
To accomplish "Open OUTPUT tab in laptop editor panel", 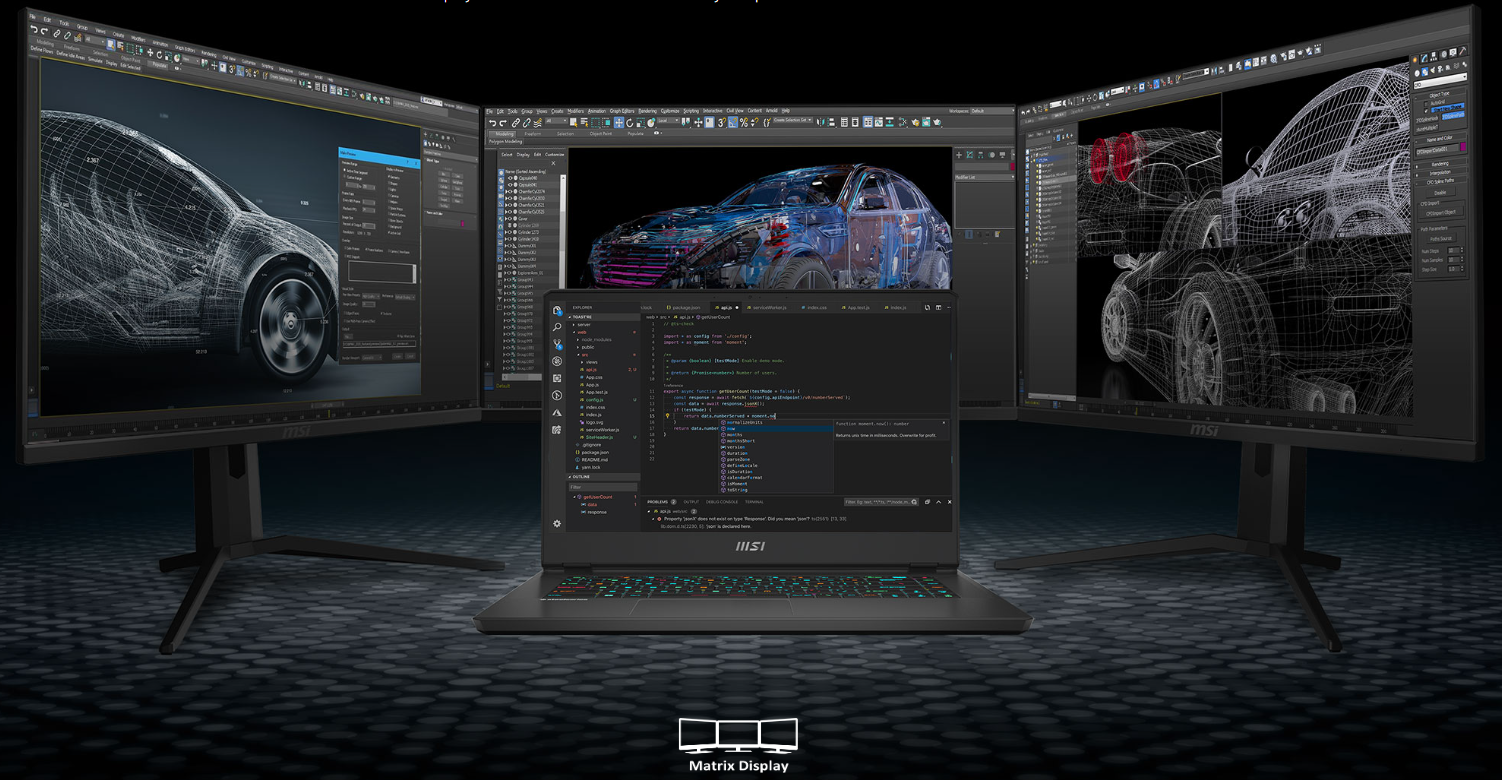I will (691, 502).
